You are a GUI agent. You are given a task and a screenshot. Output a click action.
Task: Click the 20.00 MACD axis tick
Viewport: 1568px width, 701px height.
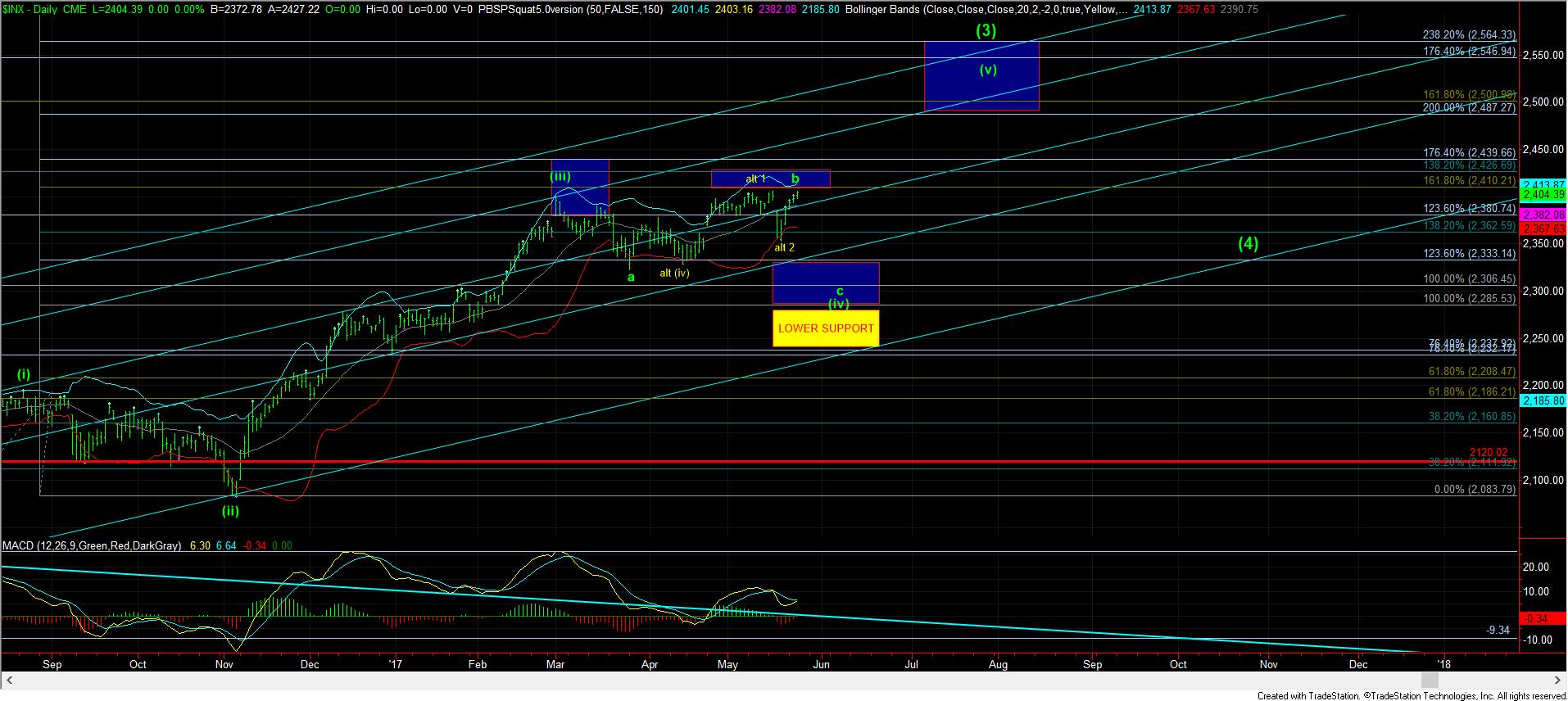point(1537,567)
